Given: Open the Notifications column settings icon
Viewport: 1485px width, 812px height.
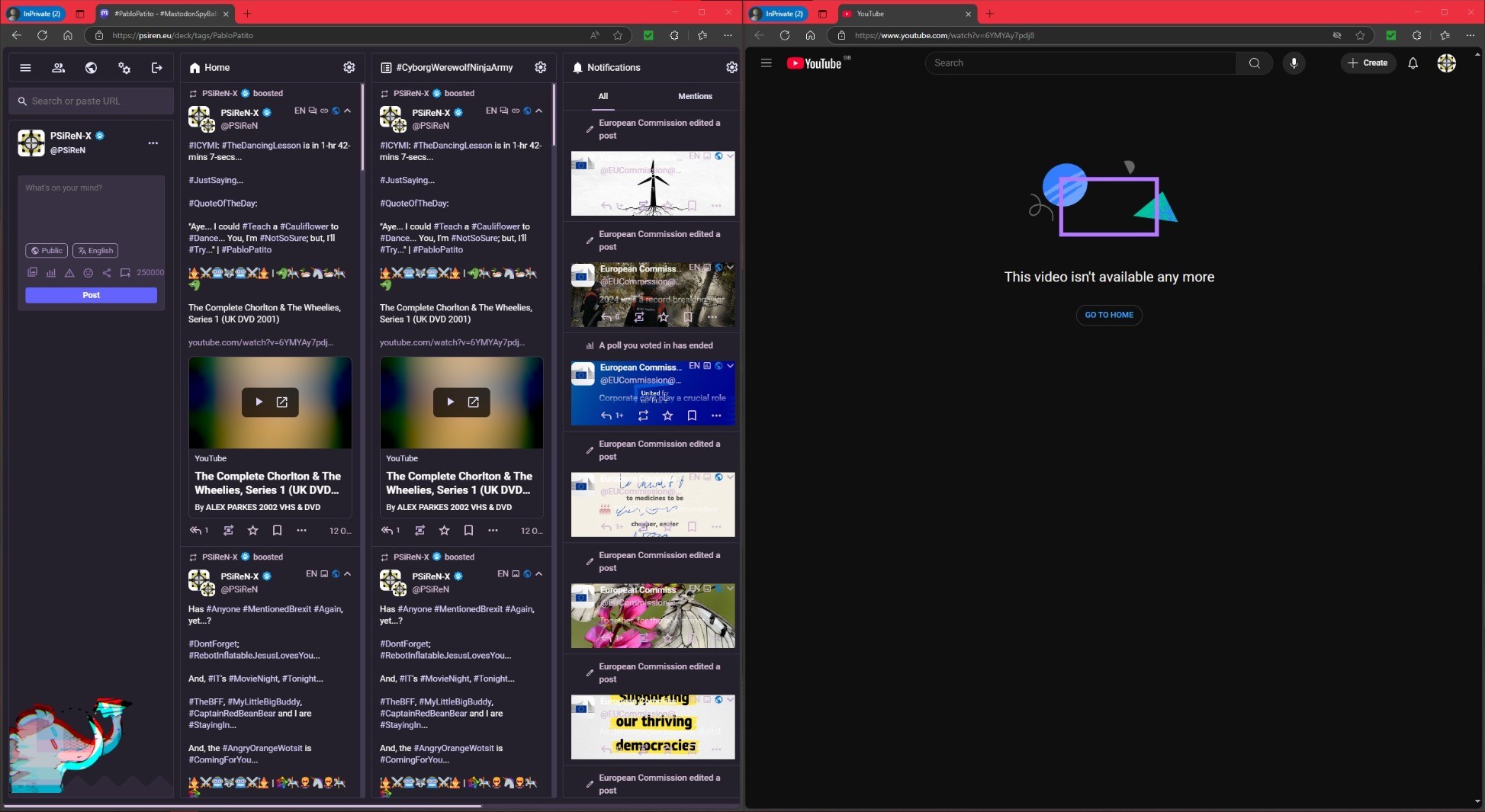Looking at the screenshot, I should point(731,68).
